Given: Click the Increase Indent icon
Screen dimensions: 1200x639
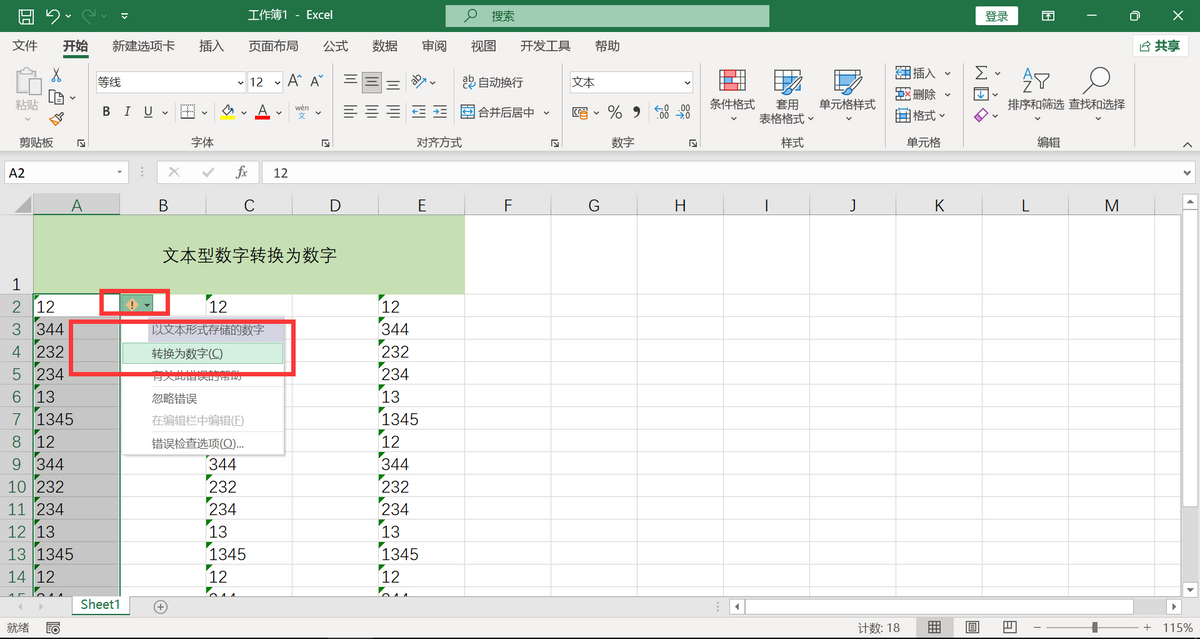Looking at the screenshot, I should (441, 112).
